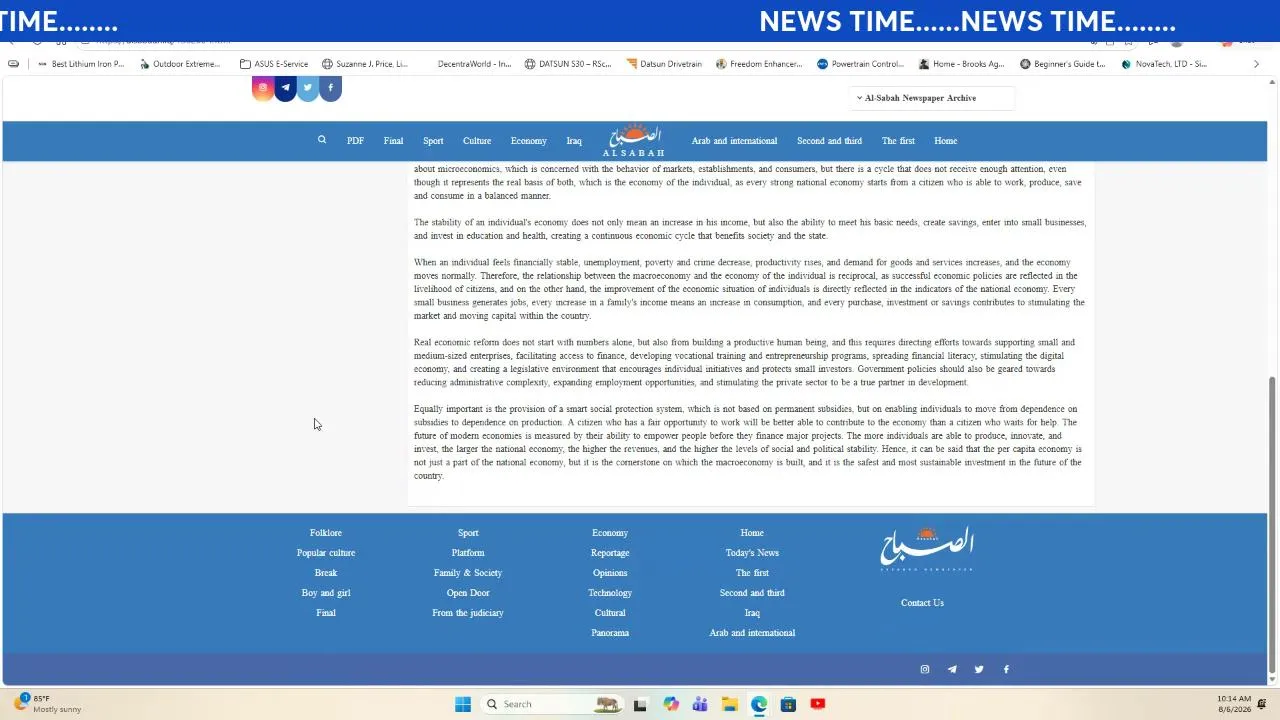Open Arab and international in the navigation bar

coord(734,141)
